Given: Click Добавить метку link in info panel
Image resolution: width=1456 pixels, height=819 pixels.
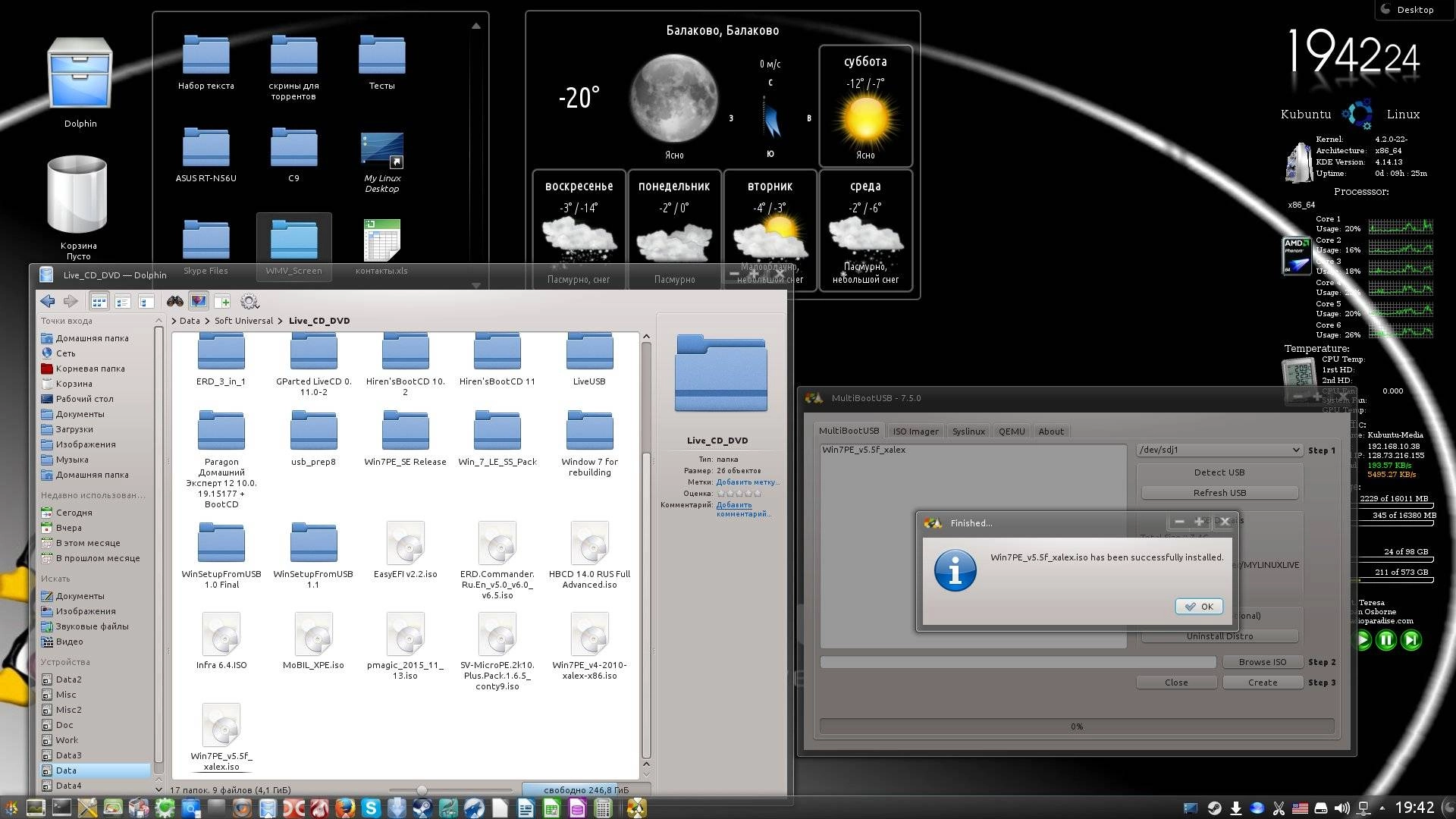Looking at the screenshot, I should [747, 482].
